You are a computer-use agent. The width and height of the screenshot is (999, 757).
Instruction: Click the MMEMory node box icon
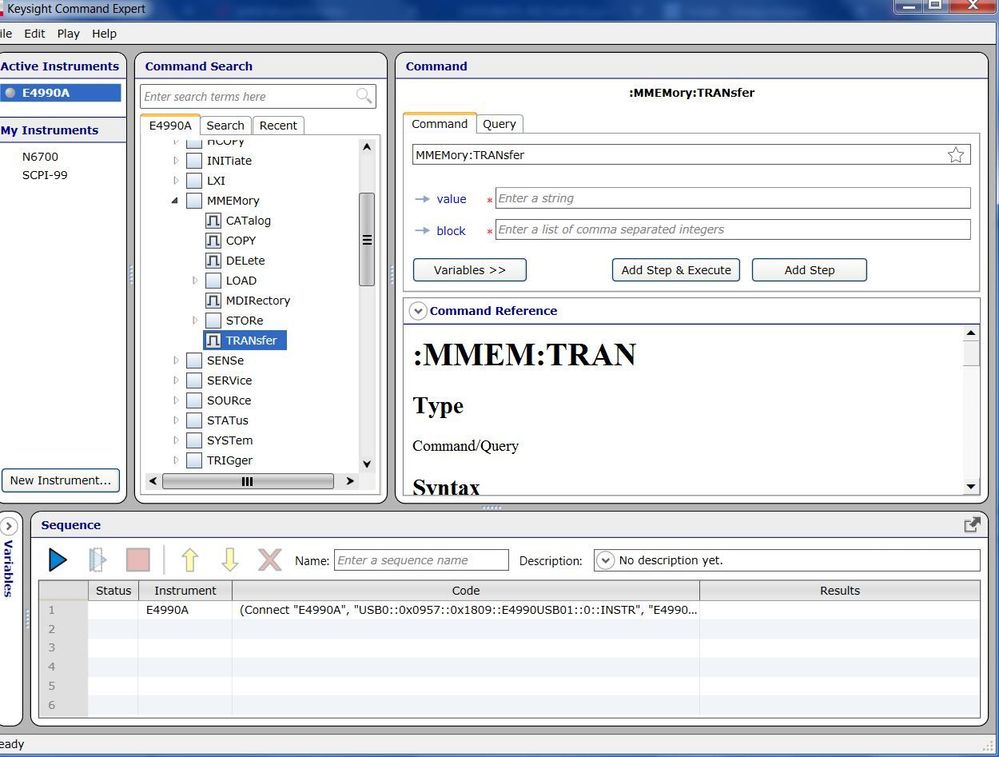pyautogui.click(x=194, y=201)
